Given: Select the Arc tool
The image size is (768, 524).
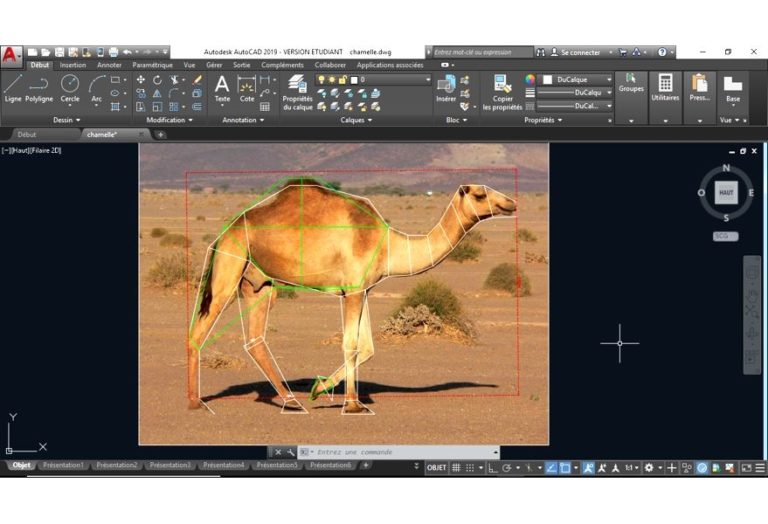Looking at the screenshot, I should [96, 88].
